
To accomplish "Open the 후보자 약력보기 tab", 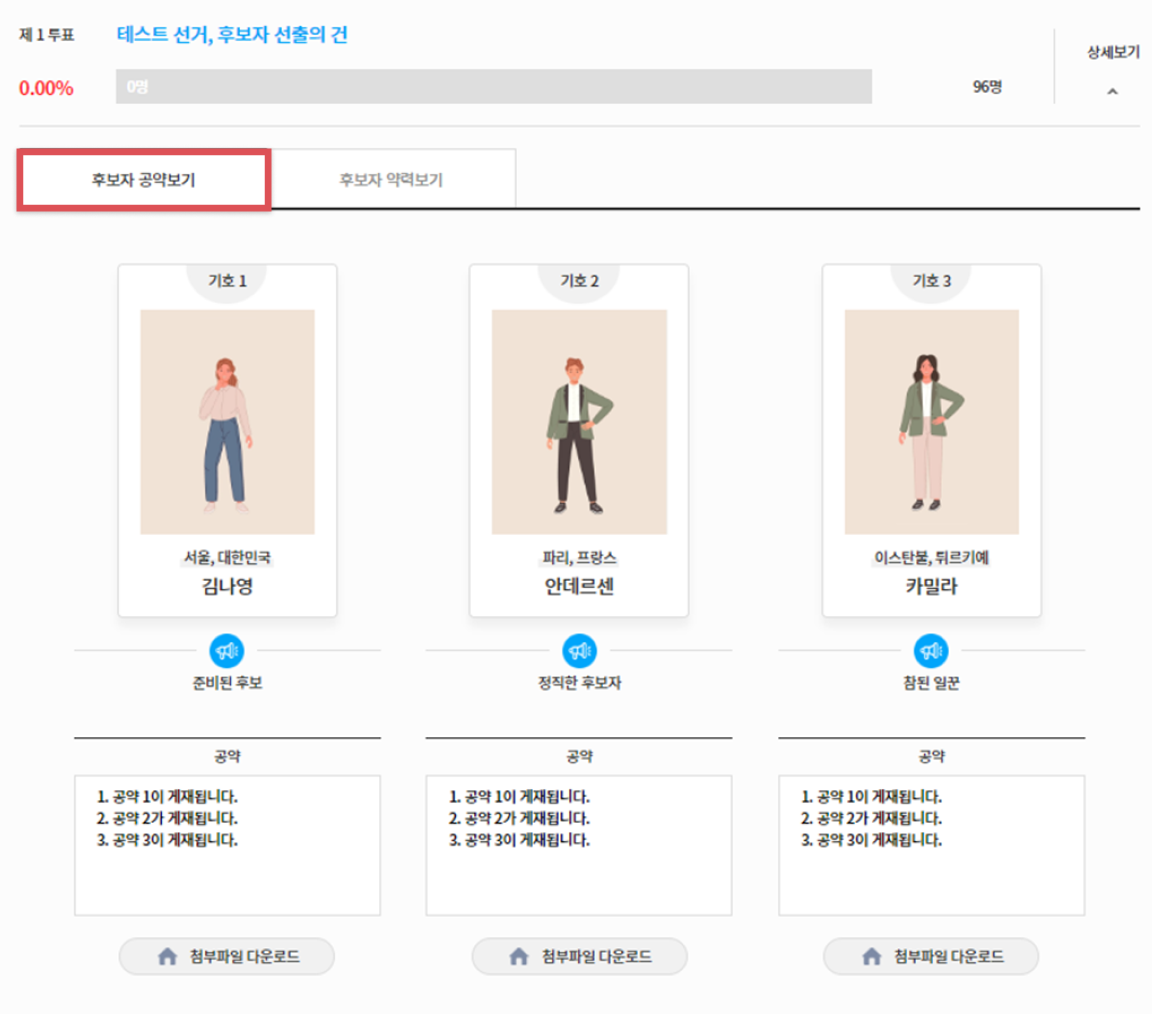I will coord(391,181).
